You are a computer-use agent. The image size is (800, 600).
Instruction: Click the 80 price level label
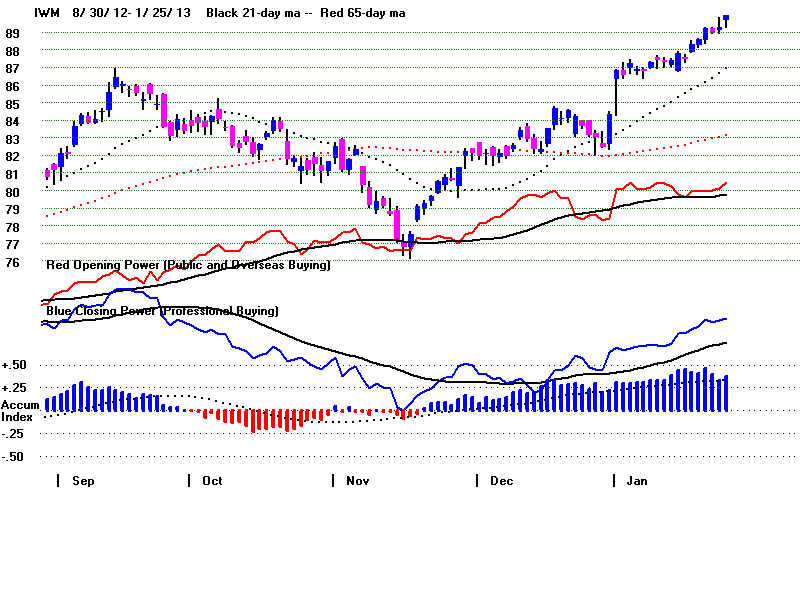[x=12, y=192]
